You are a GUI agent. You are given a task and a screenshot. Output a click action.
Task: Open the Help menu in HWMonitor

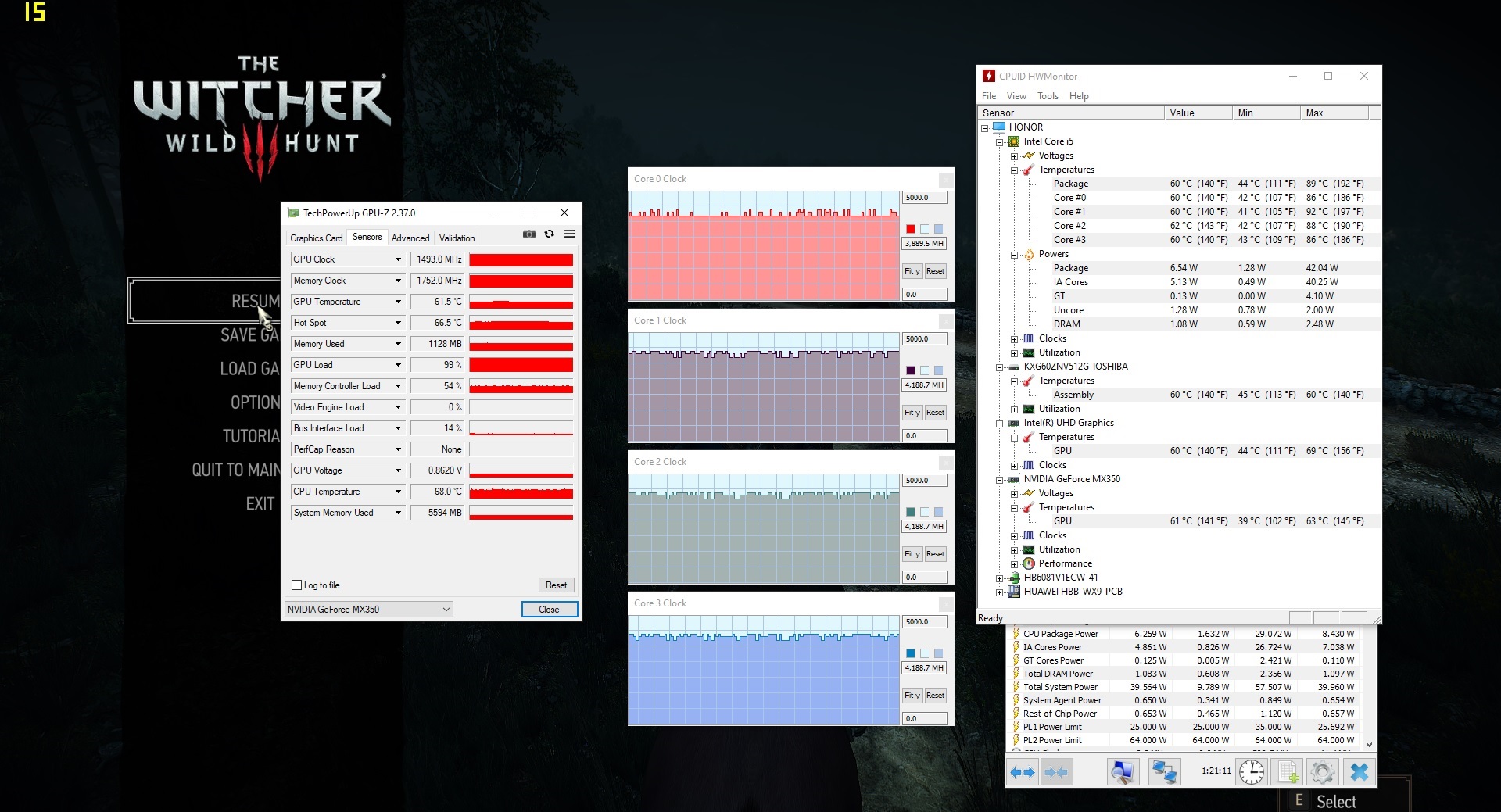[x=1079, y=96]
